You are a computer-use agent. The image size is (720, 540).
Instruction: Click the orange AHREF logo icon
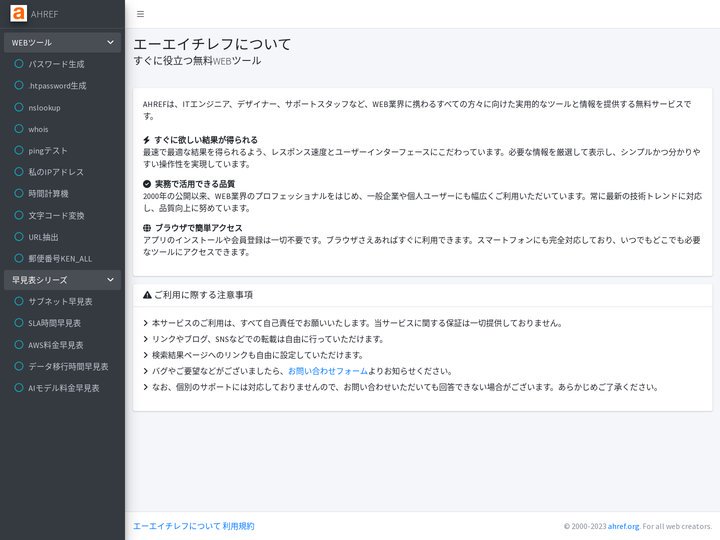[18, 13]
